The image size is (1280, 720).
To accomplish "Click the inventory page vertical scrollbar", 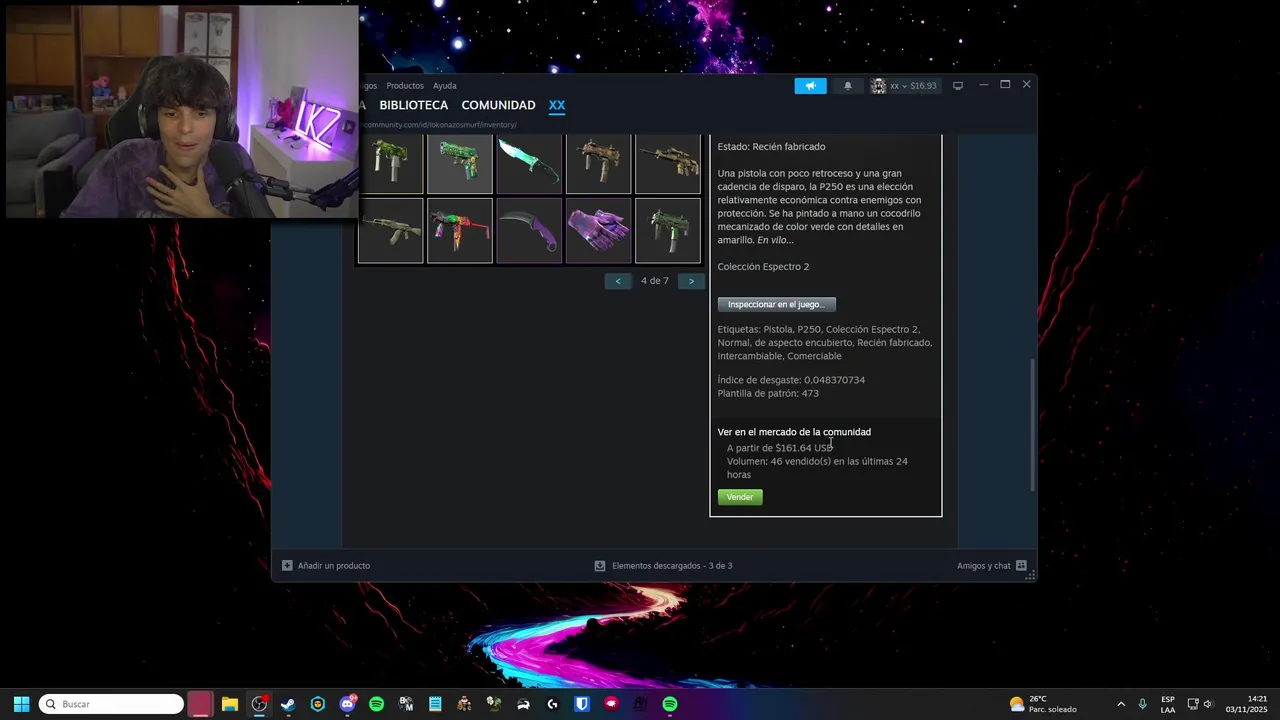I will 1033,424.
